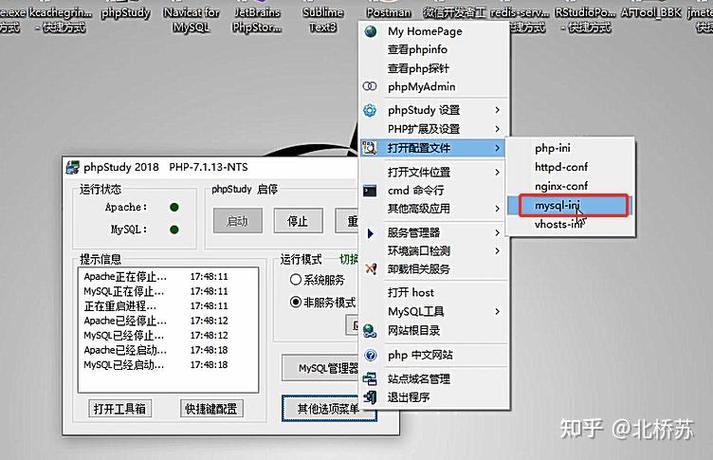713x460 pixels.
Task: Choose 打开 host menu entry
Action: point(434,293)
